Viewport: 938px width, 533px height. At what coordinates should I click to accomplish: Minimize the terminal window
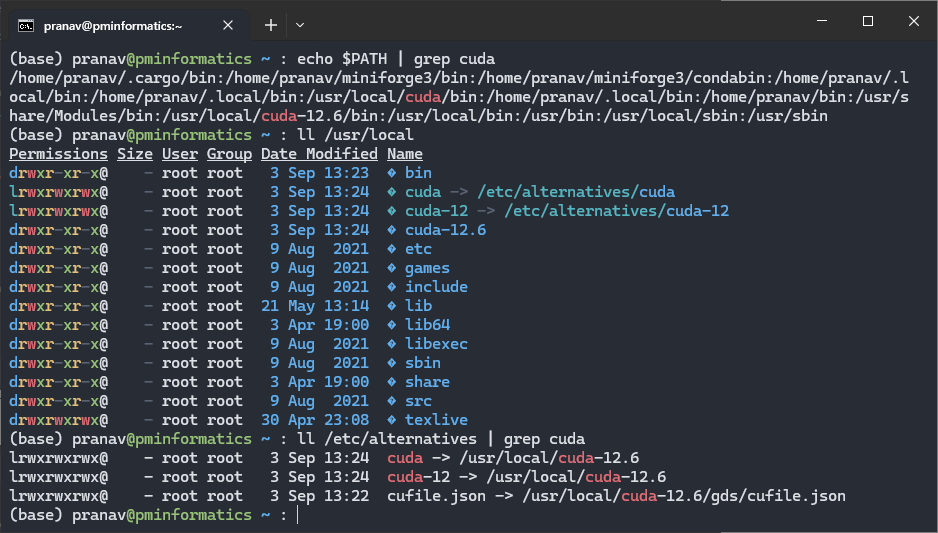point(822,21)
